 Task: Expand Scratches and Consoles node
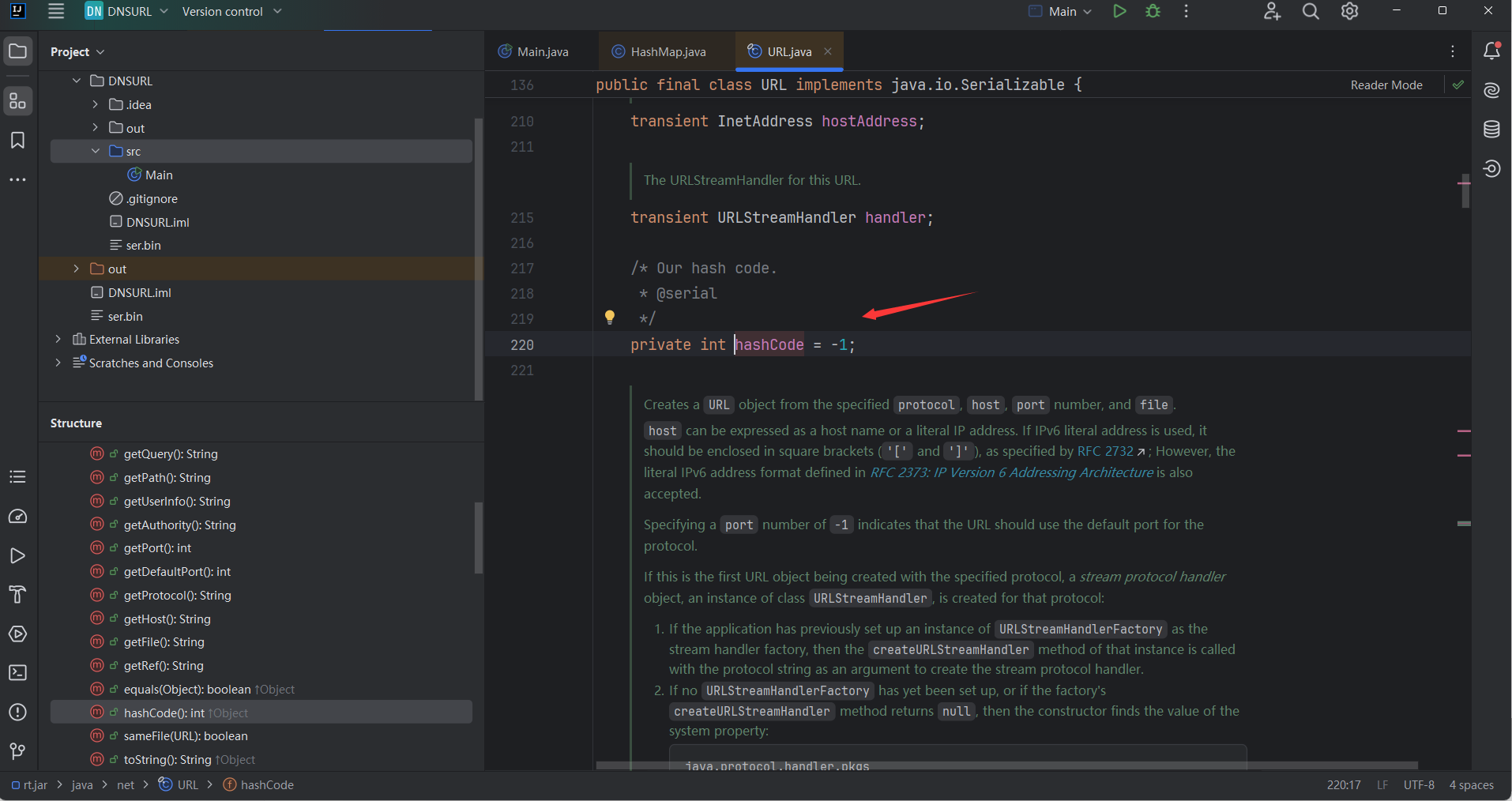click(58, 363)
